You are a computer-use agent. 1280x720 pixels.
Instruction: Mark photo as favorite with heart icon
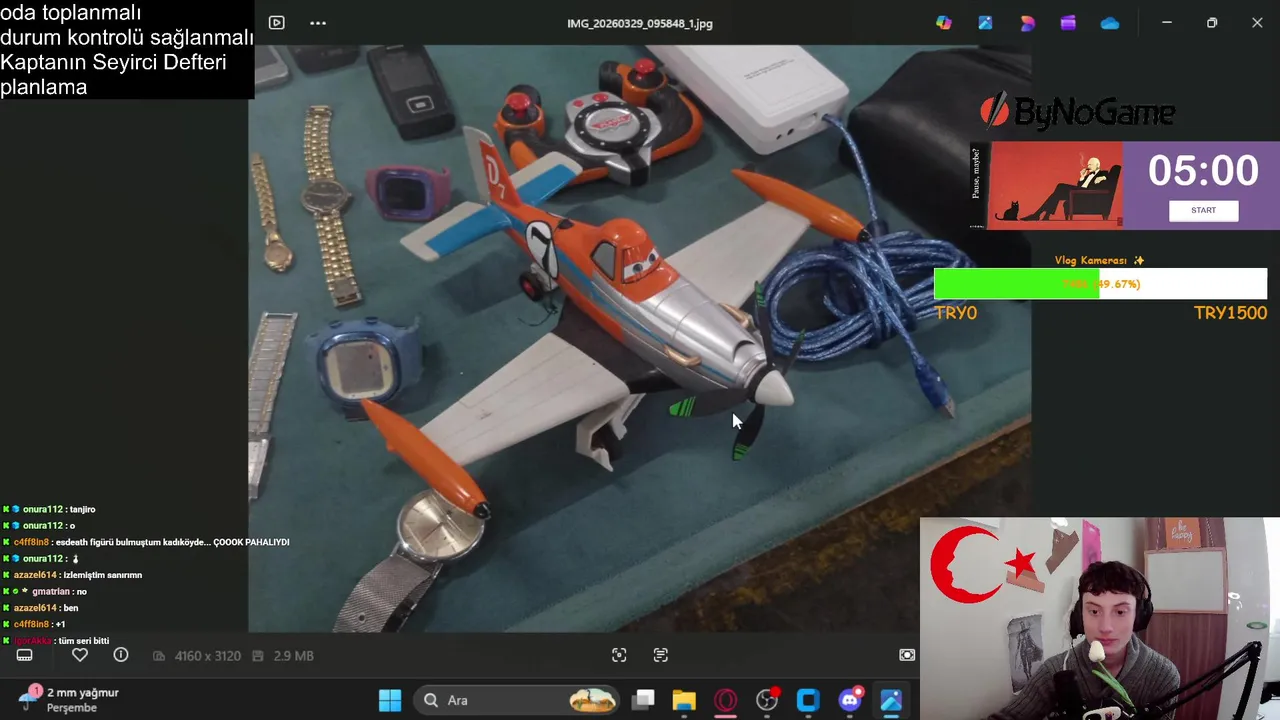click(80, 655)
